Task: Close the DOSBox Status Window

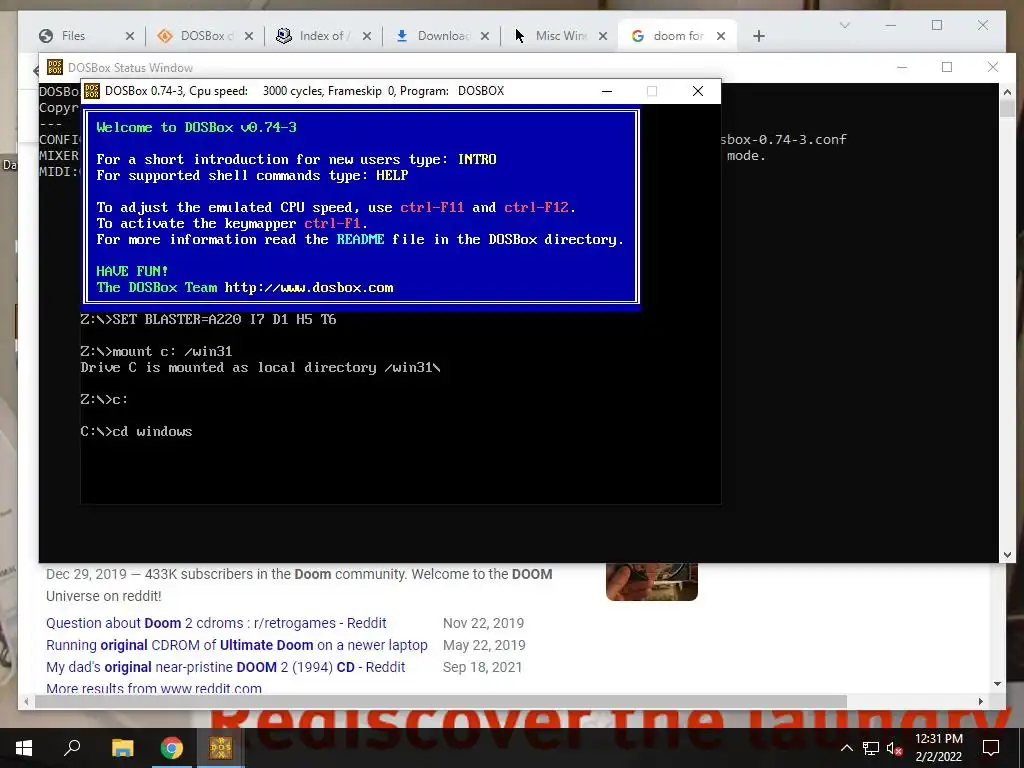Action: point(993,67)
